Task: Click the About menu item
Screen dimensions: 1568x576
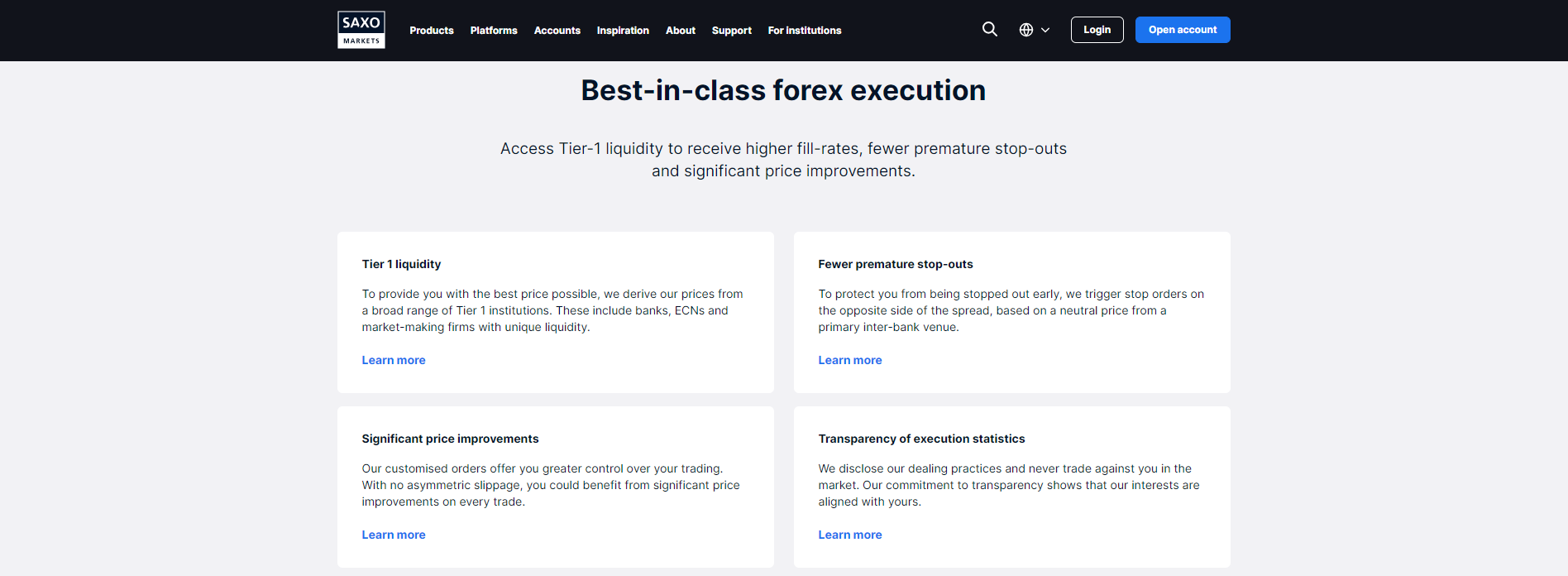Action: [x=681, y=31]
